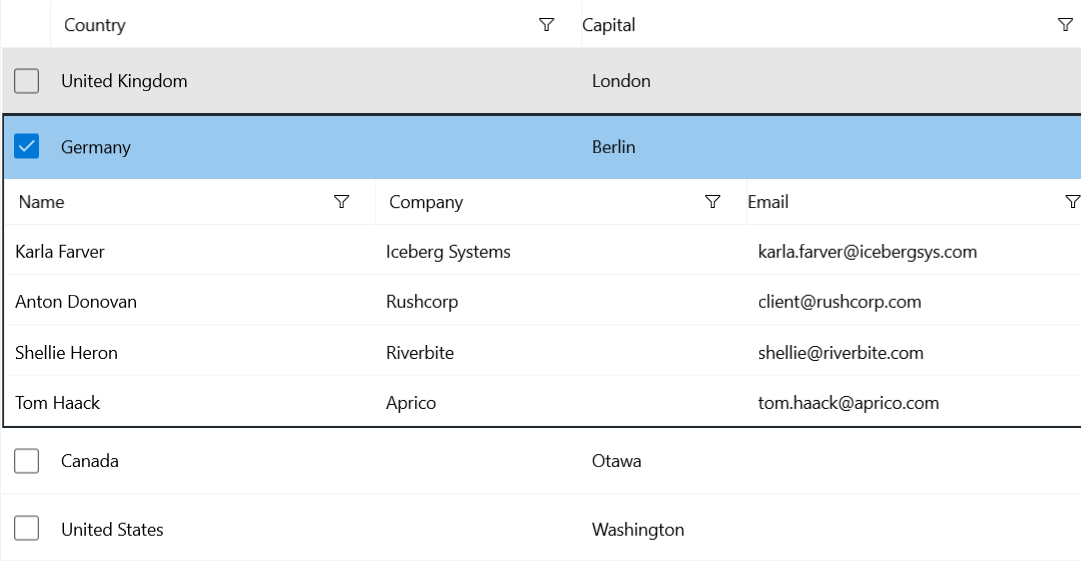This screenshot has width=1081, height=561.
Task: Select the Karla Farver row
Action: (60, 252)
